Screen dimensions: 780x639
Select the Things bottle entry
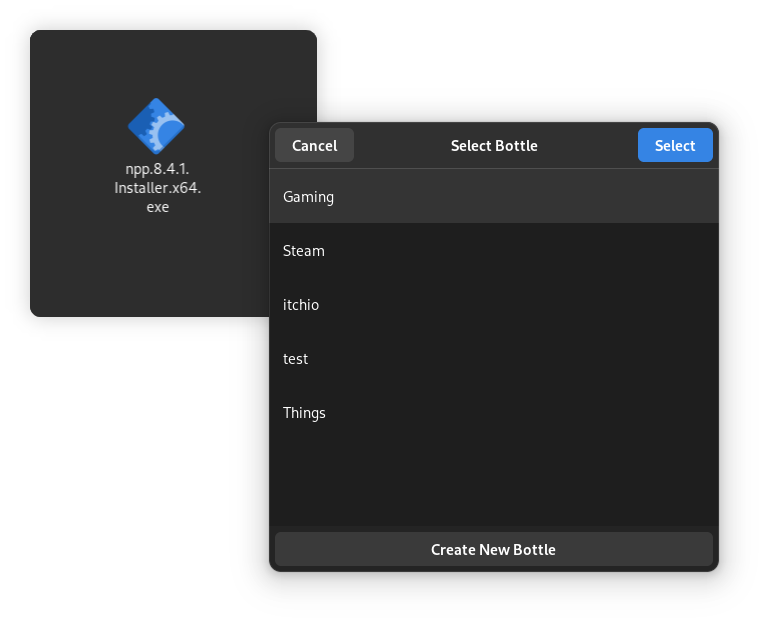coord(305,413)
